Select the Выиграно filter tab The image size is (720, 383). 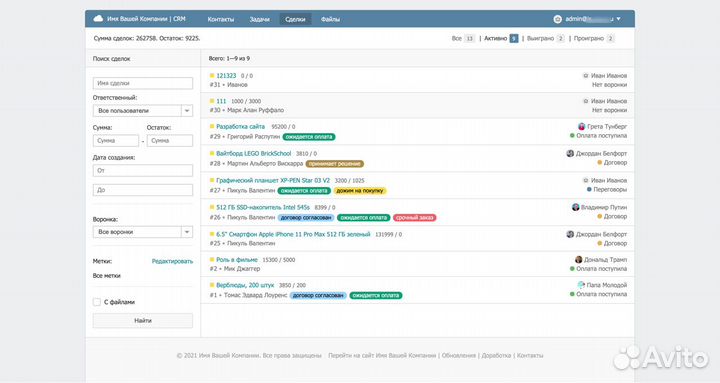[x=545, y=39]
